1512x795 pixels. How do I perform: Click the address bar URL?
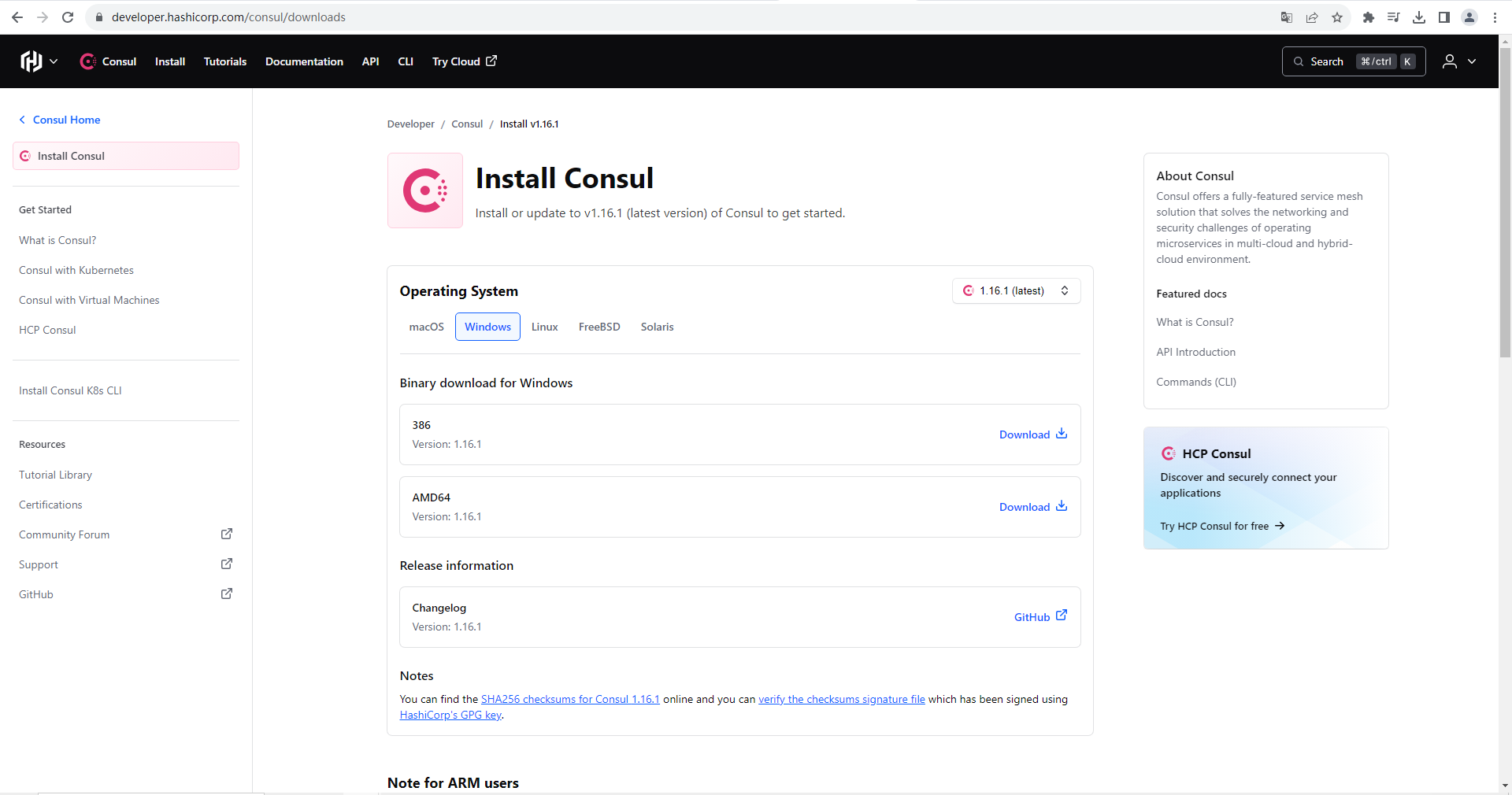pyautogui.click(x=228, y=17)
